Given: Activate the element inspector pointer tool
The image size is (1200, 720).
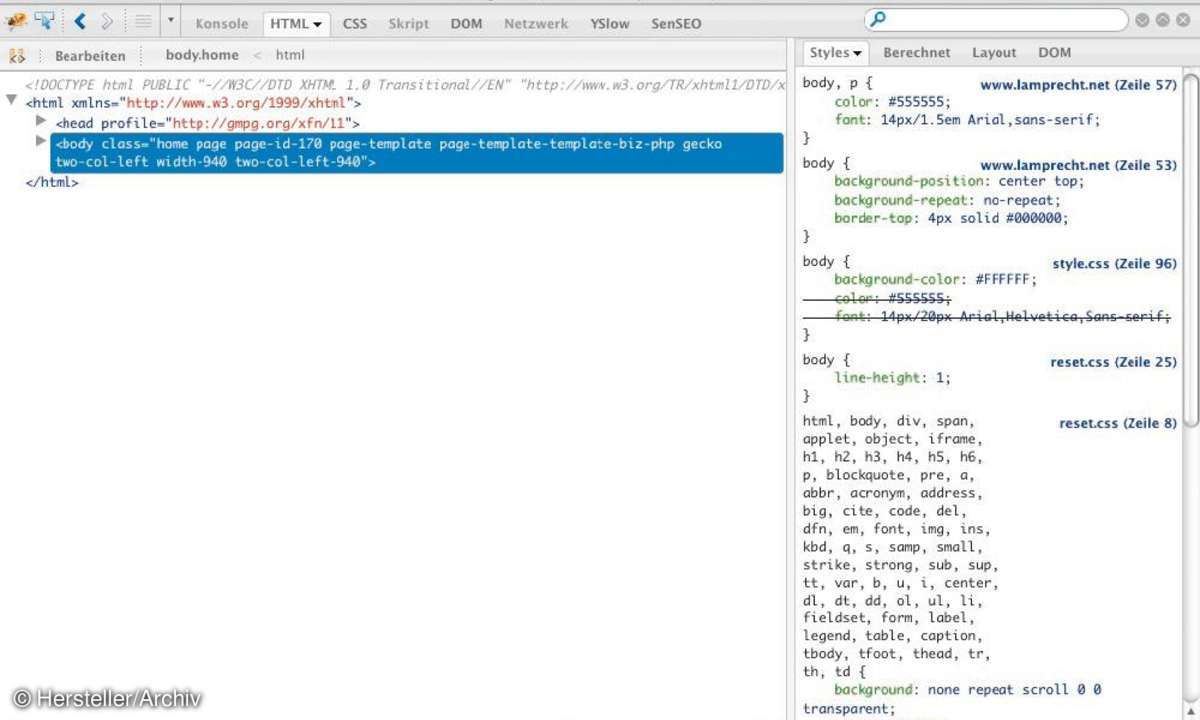Looking at the screenshot, I should (44, 21).
